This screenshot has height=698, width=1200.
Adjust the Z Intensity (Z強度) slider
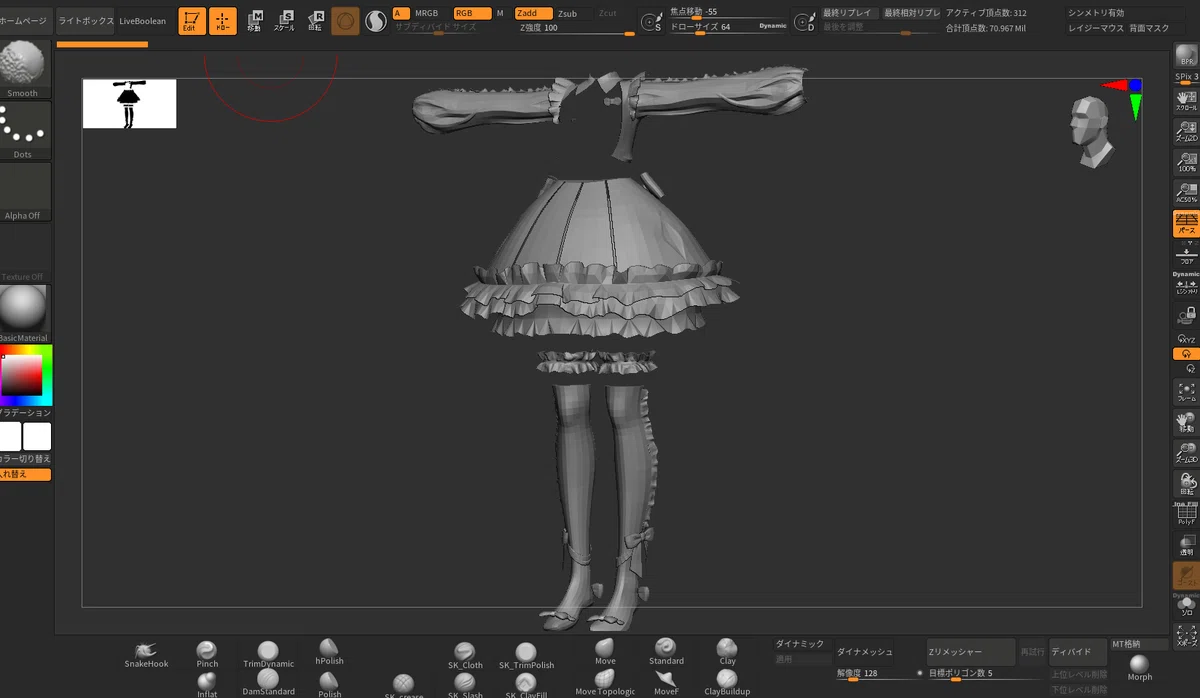[577, 28]
